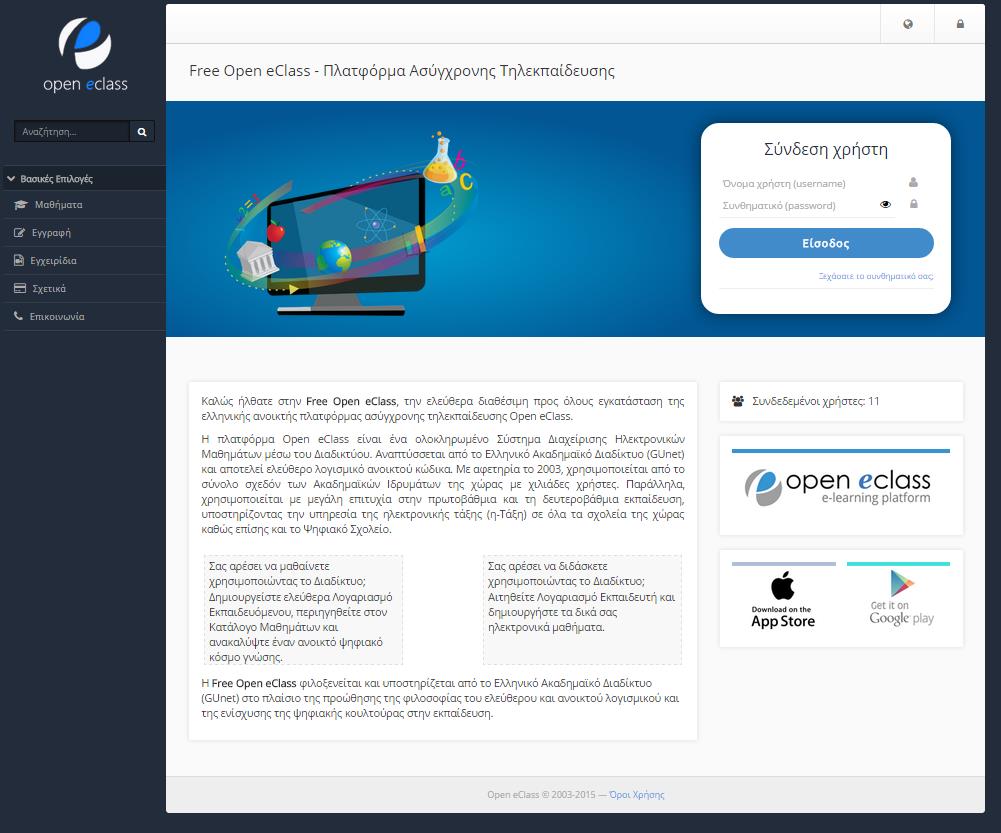
Task: Click the lock icon in password field
Action: (x=914, y=204)
